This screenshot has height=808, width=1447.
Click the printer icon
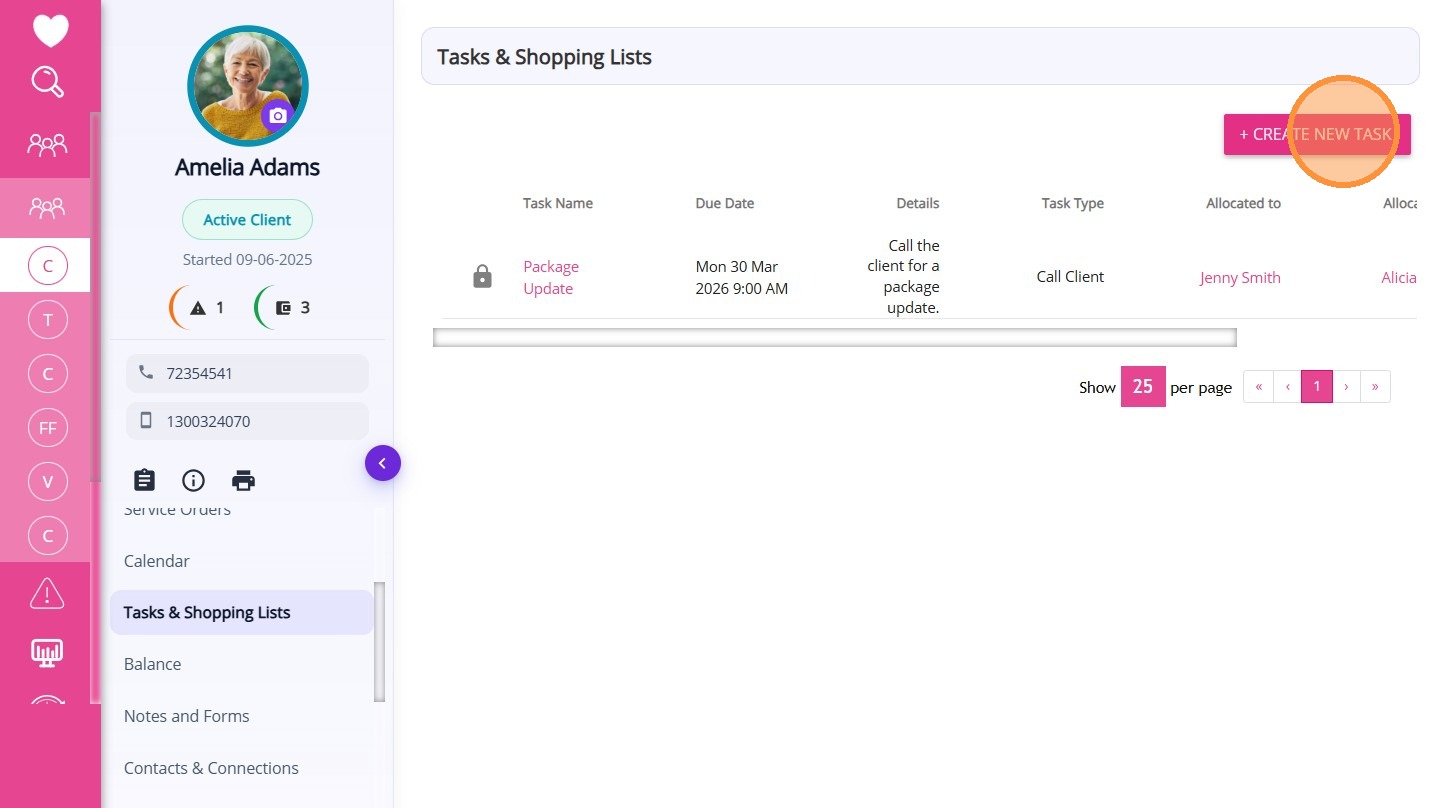coord(243,480)
